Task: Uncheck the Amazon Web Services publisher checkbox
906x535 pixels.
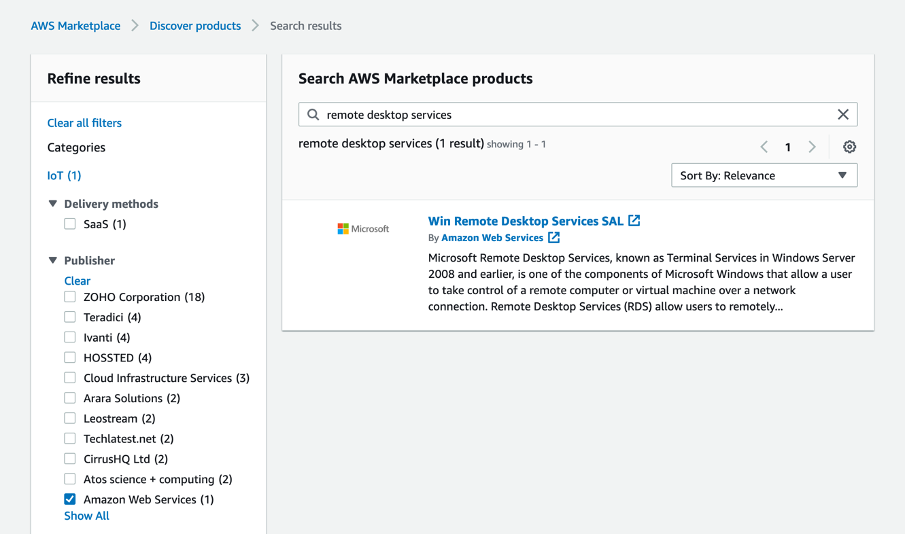Action: pyautogui.click(x=70, y=499)
